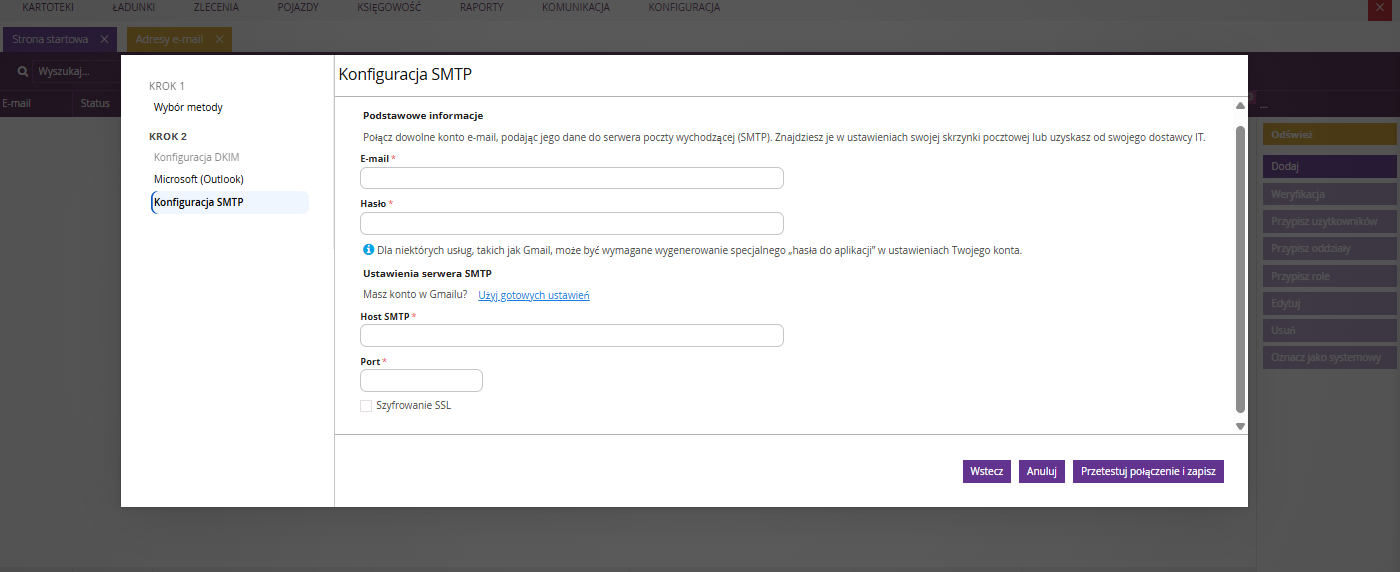The height and width of the screenshot is (572, 1400).
Task: Click the Przypisz oddziały button
Action: pos(1329,248)
